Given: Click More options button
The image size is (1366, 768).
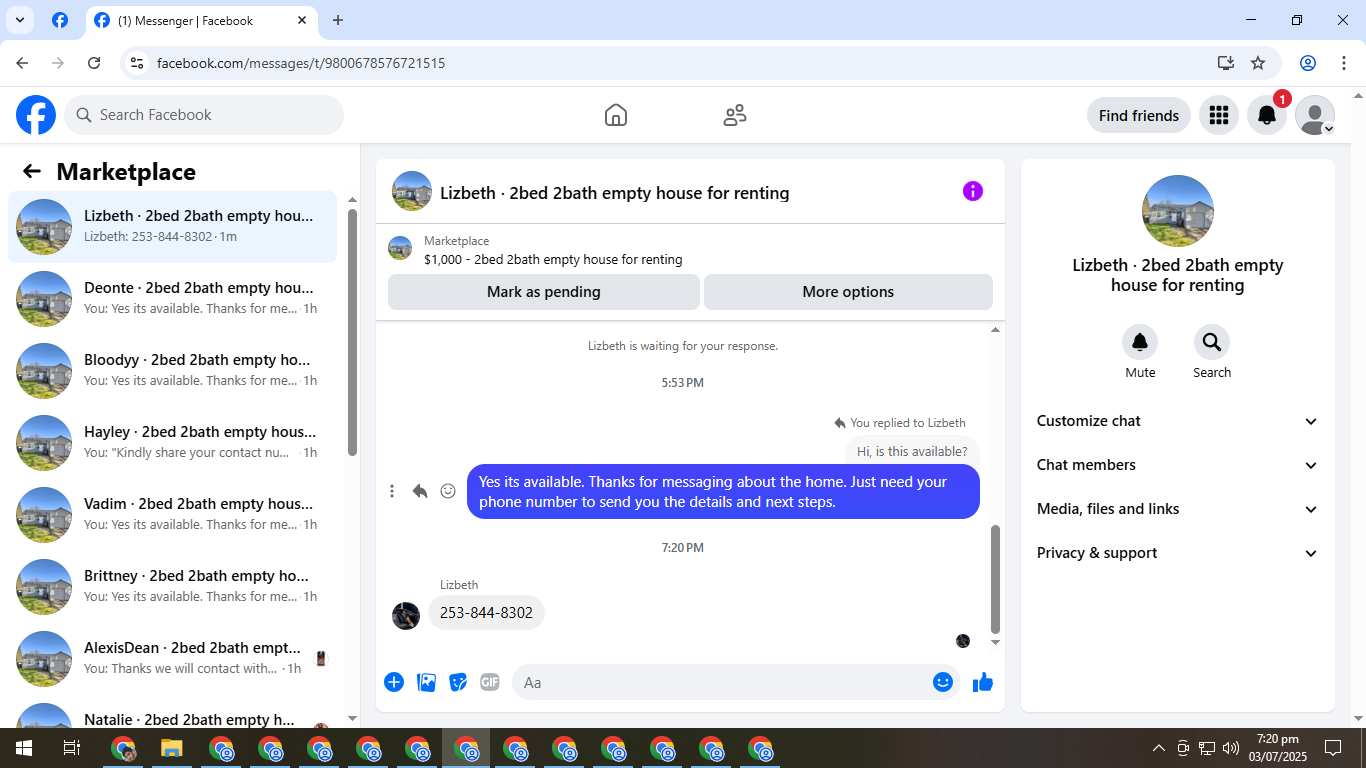Looking at the screenshot, I should pyautogui.click(x=848, y=292).
